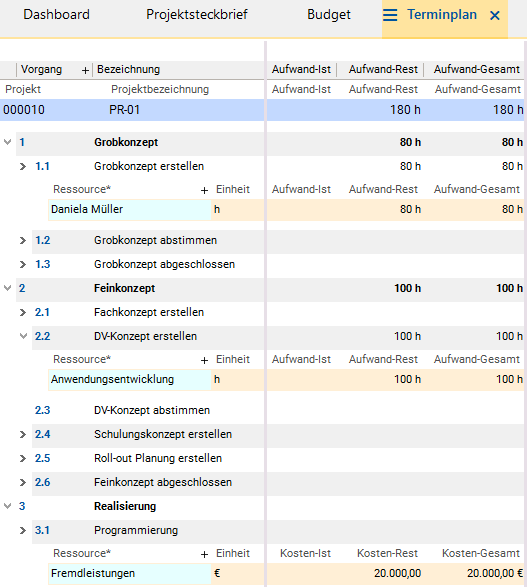Click phase number 3 link
The width and height of the screenshot is (527, 587).
pos(22,506)
